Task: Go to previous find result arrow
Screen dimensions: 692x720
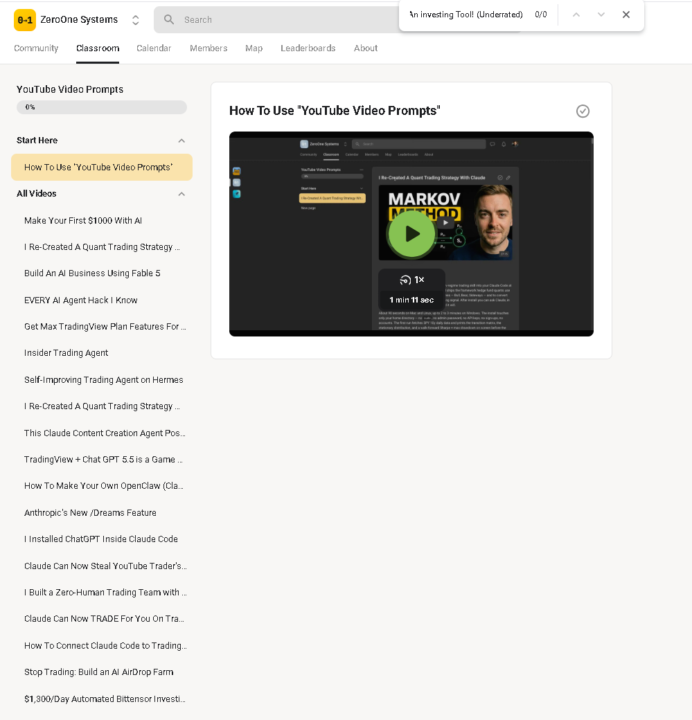Action: pyautogui.click(x=576, y=15)
